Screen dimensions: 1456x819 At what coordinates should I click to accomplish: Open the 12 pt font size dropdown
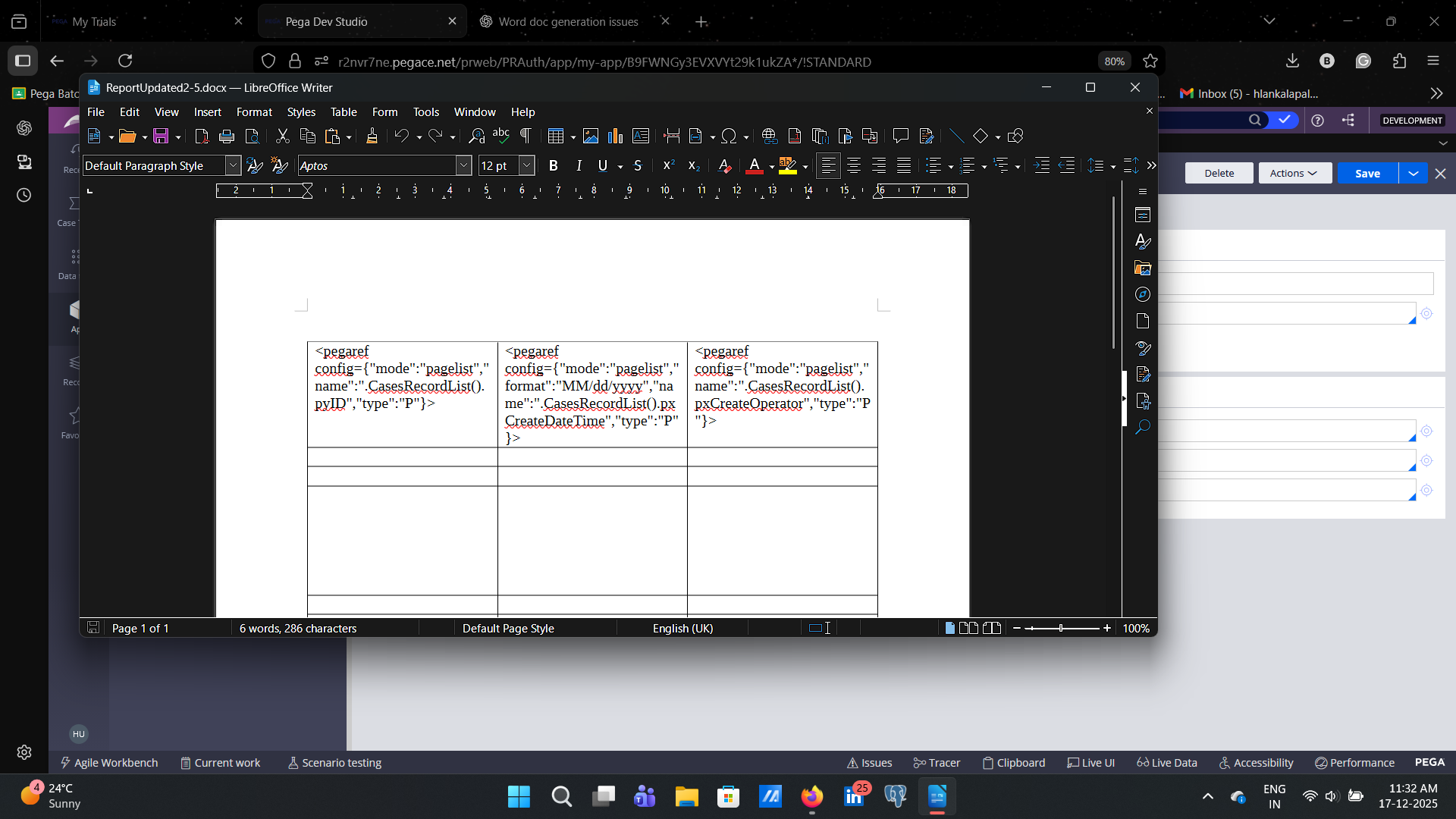coord(527,166)
